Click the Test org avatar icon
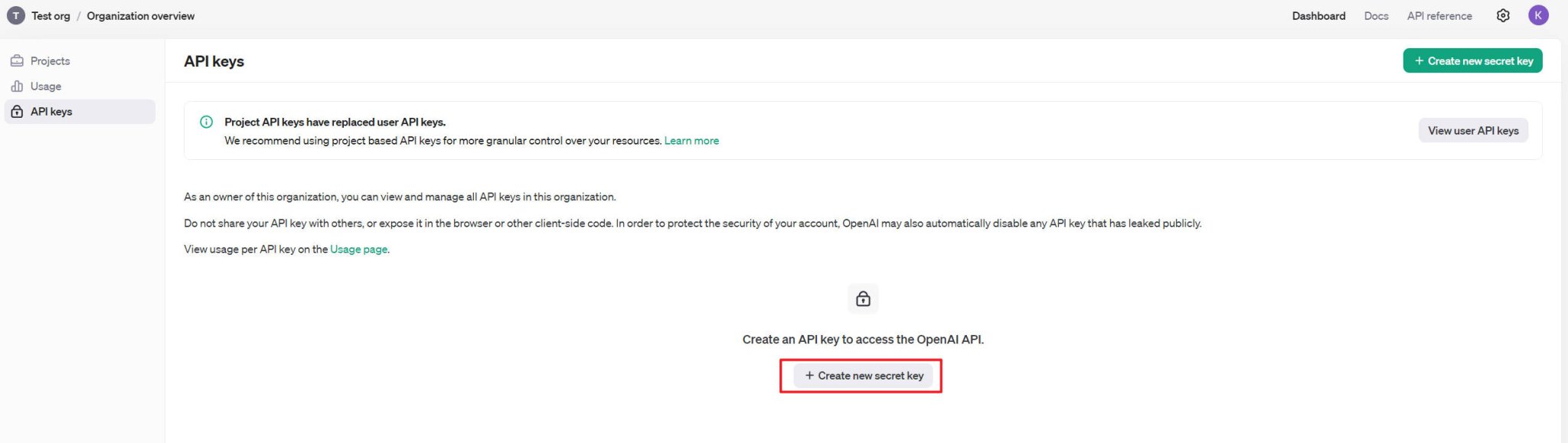1568x443 pixels. click(15, 15)
